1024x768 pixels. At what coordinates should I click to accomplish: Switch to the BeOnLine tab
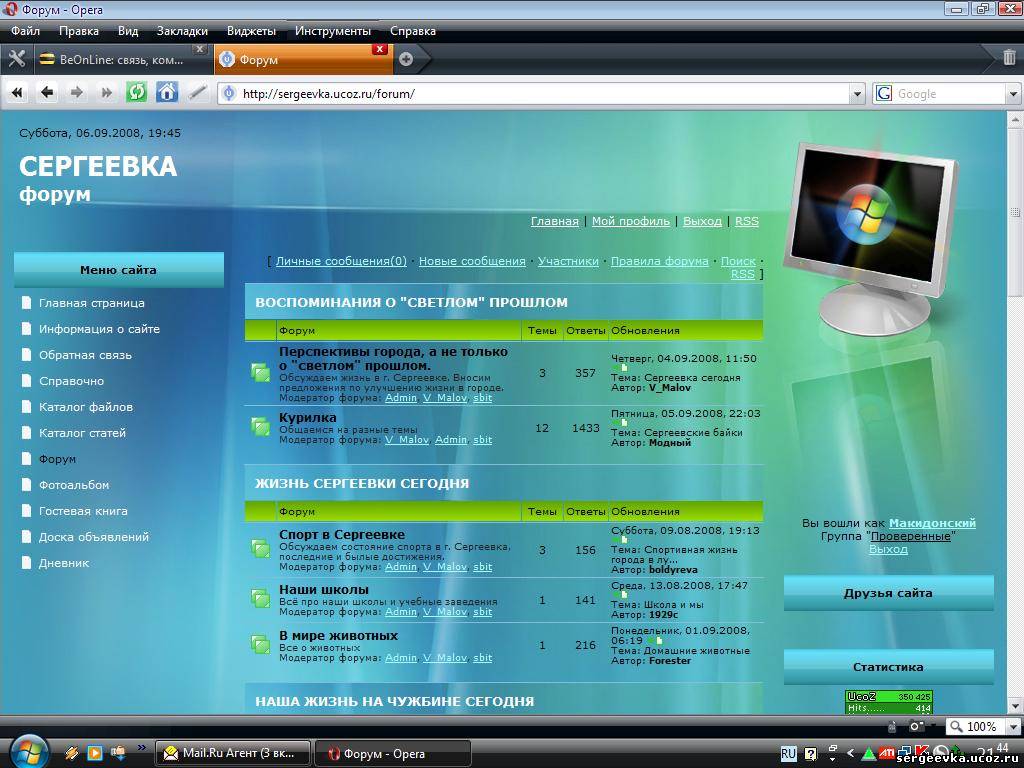tap(120, 59)
